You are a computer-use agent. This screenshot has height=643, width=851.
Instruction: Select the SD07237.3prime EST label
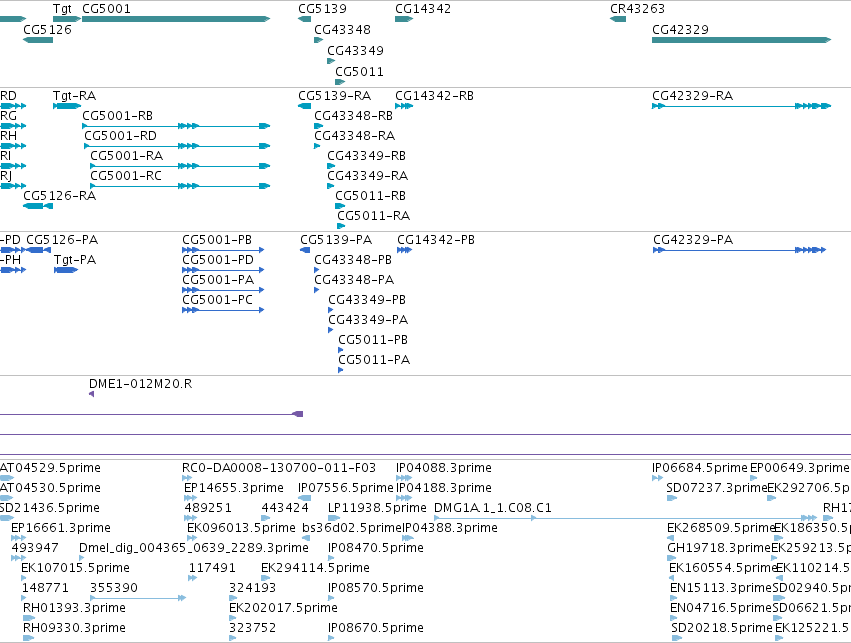tap(717, 488)
